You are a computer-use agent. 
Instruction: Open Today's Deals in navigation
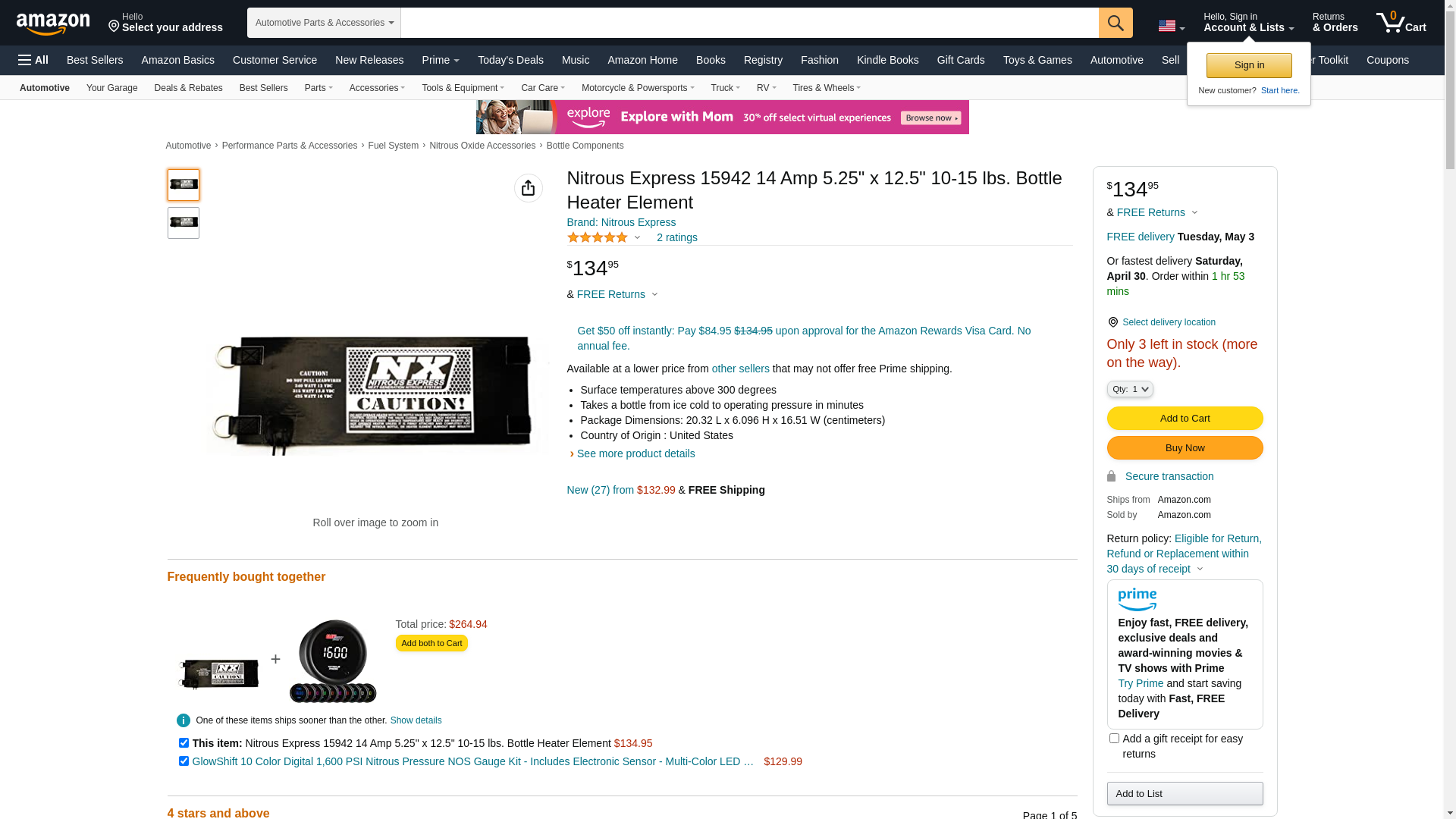510,60
